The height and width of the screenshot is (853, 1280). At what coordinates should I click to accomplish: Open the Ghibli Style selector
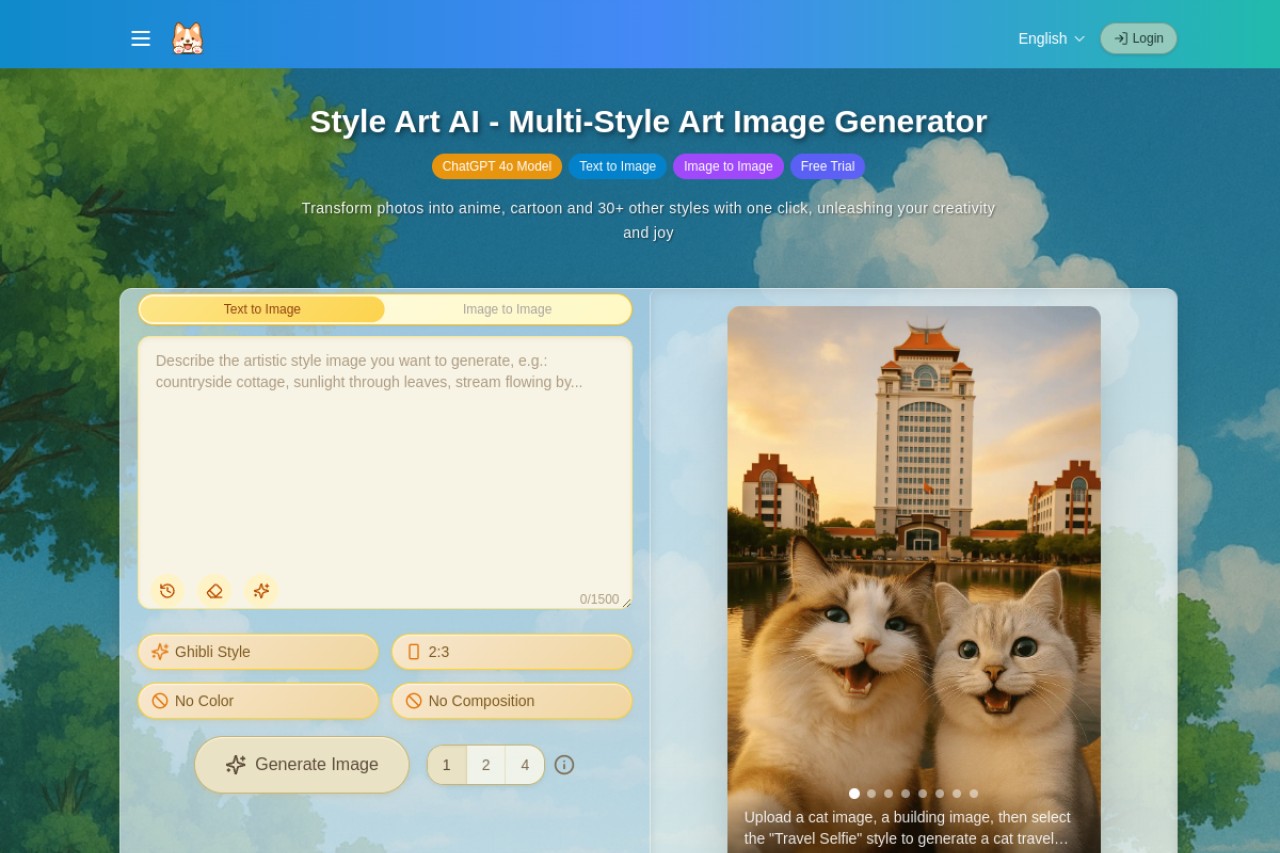coord(258,652)
